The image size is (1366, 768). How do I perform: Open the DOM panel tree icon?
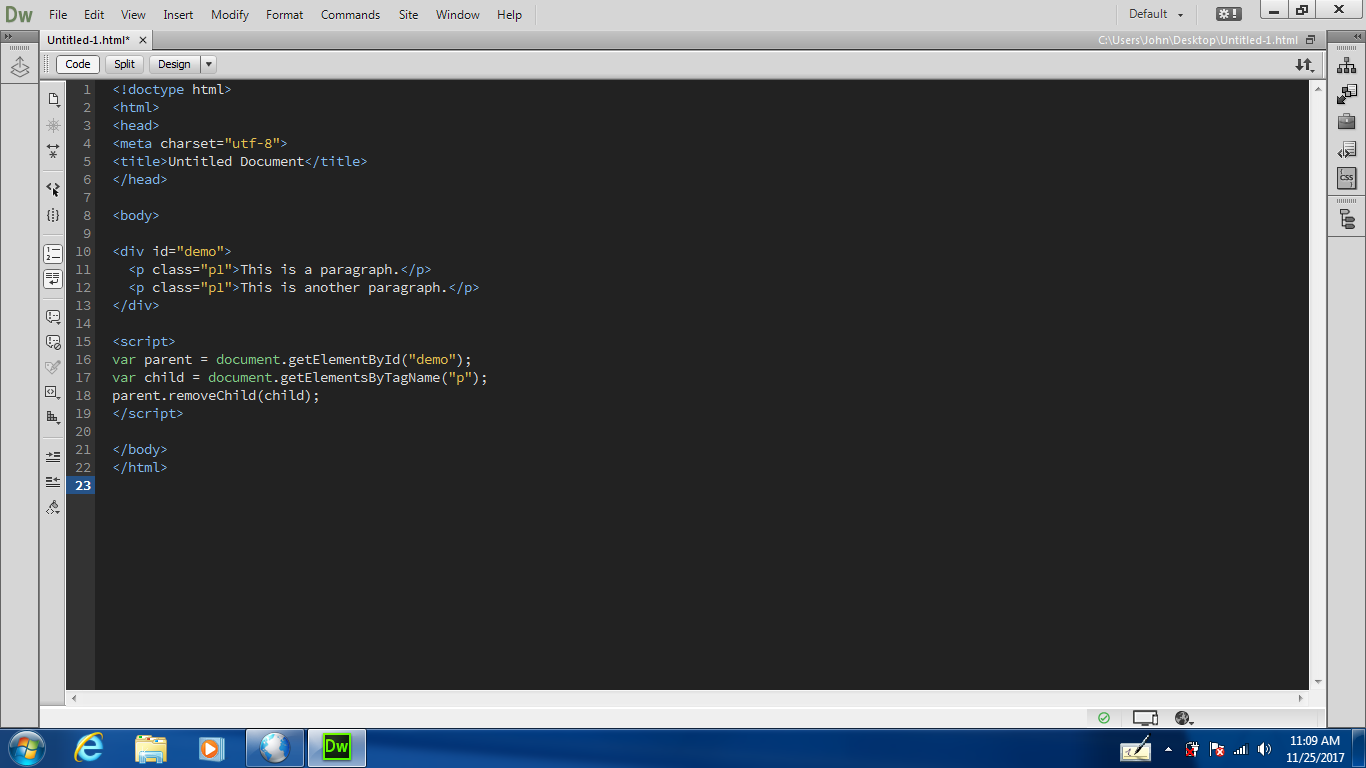click(x=1347, y=220)
